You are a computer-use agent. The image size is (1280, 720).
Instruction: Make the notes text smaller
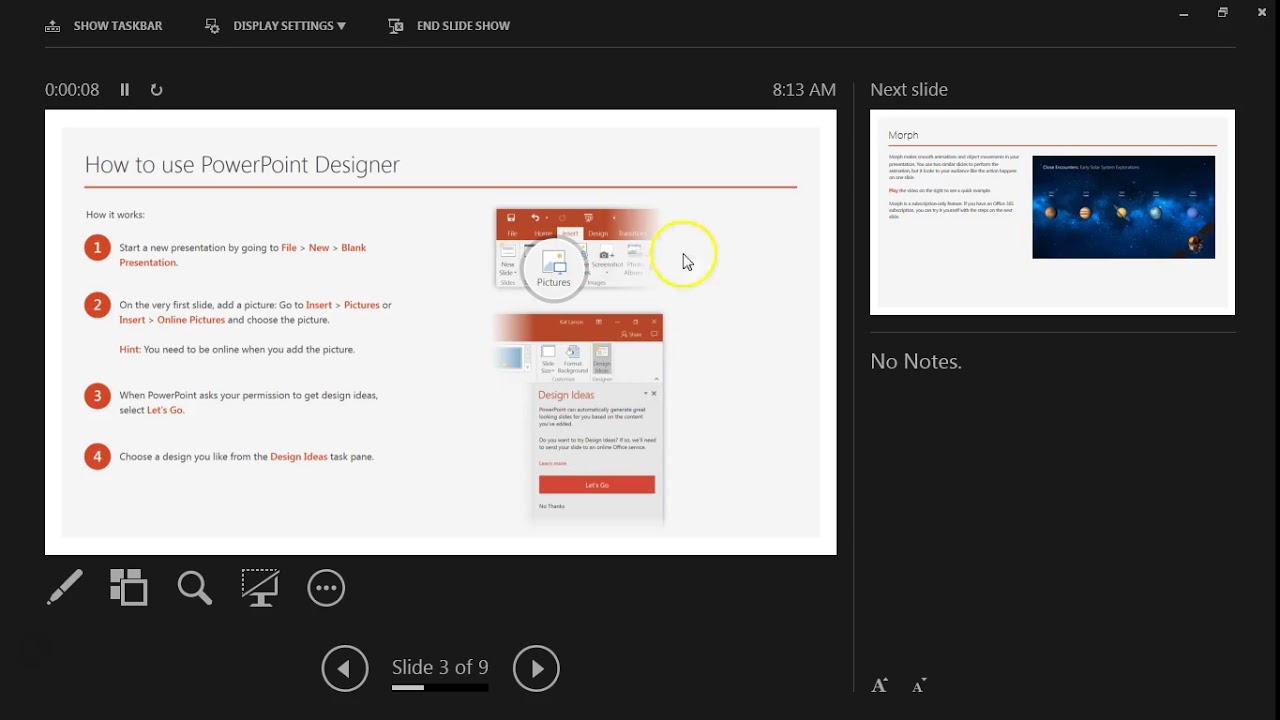919,685
